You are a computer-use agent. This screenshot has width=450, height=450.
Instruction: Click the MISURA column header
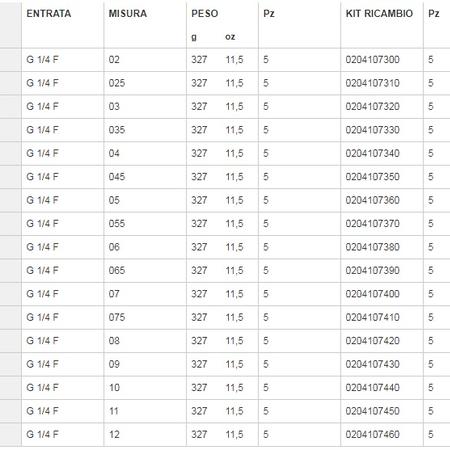[128, 14]
